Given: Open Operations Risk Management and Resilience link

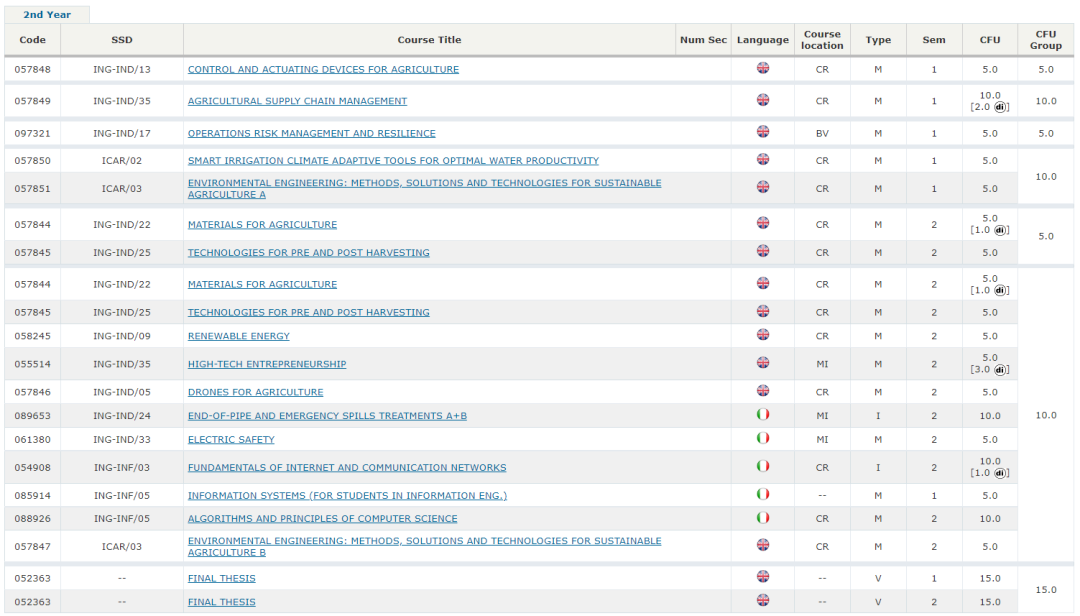Looking at the screenshot, I should coord(311,134).
